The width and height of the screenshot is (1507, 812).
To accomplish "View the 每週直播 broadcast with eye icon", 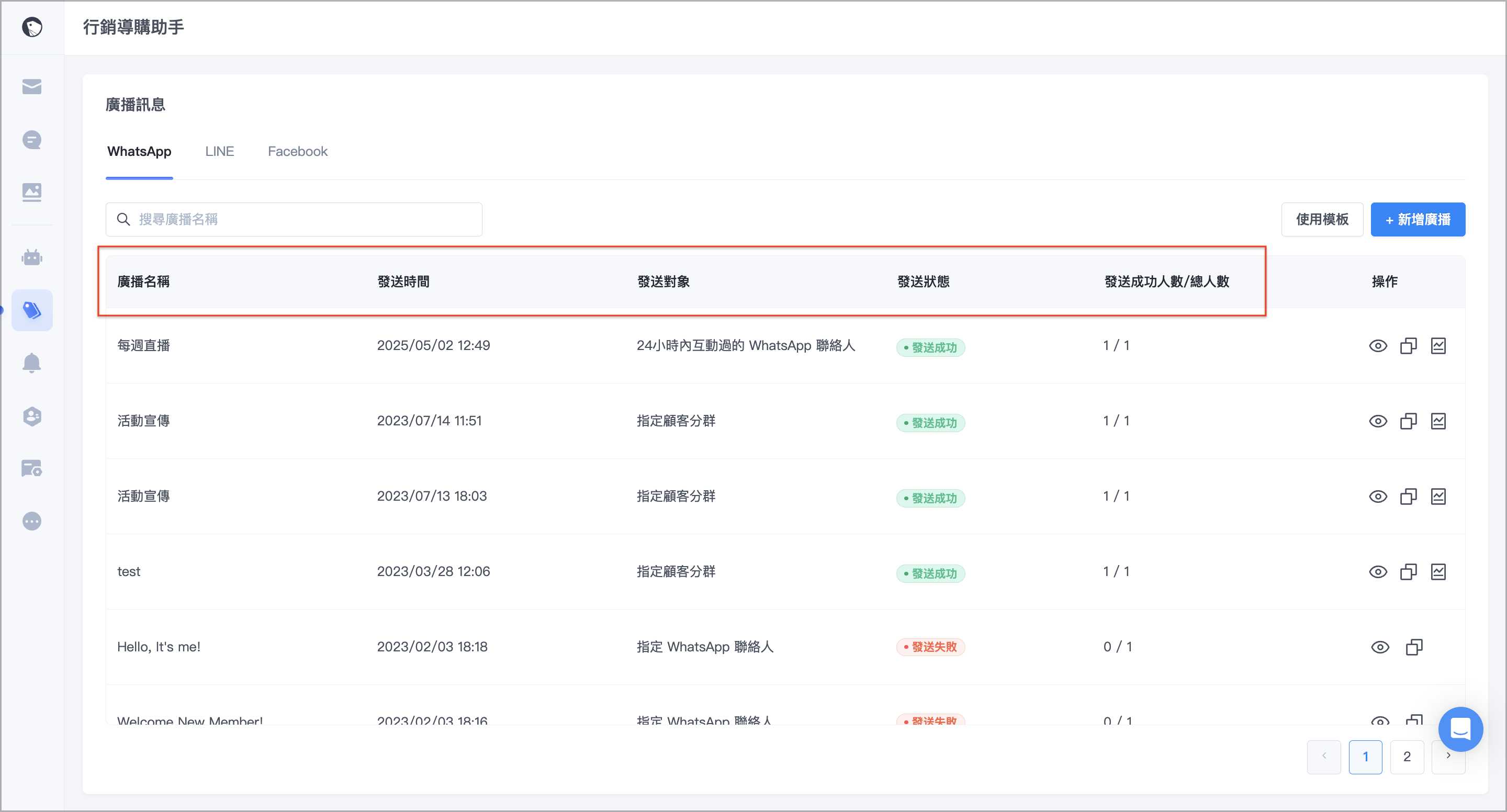I will (x=1378, y=346).
